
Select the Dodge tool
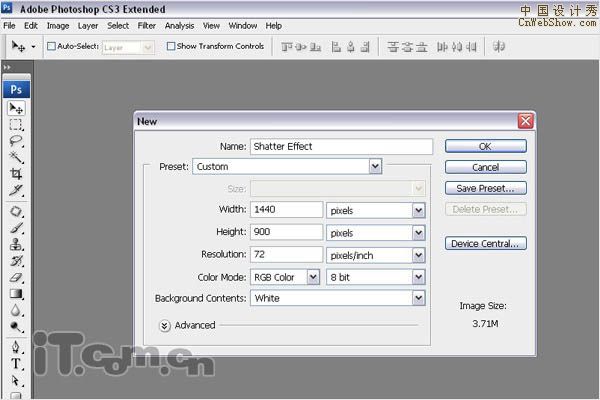pos(16,327)
